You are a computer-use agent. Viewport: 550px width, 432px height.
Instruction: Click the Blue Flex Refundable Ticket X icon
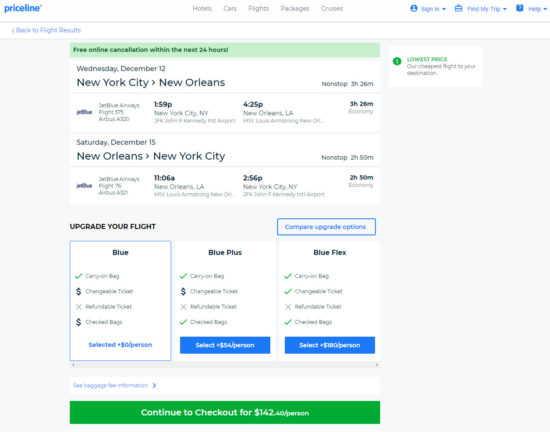click(x=288, y=307)
